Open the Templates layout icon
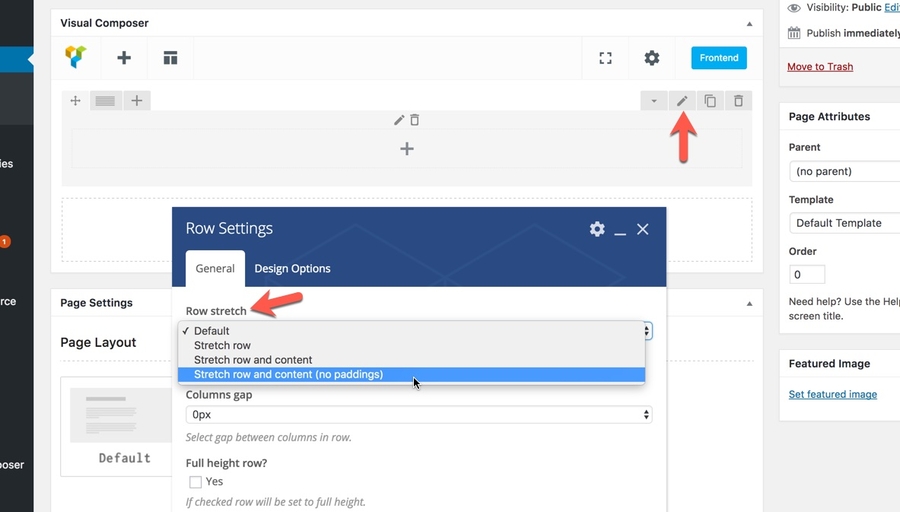Image resolution: width=900 pixels, height=512 pixels. [x=170, y=58]
